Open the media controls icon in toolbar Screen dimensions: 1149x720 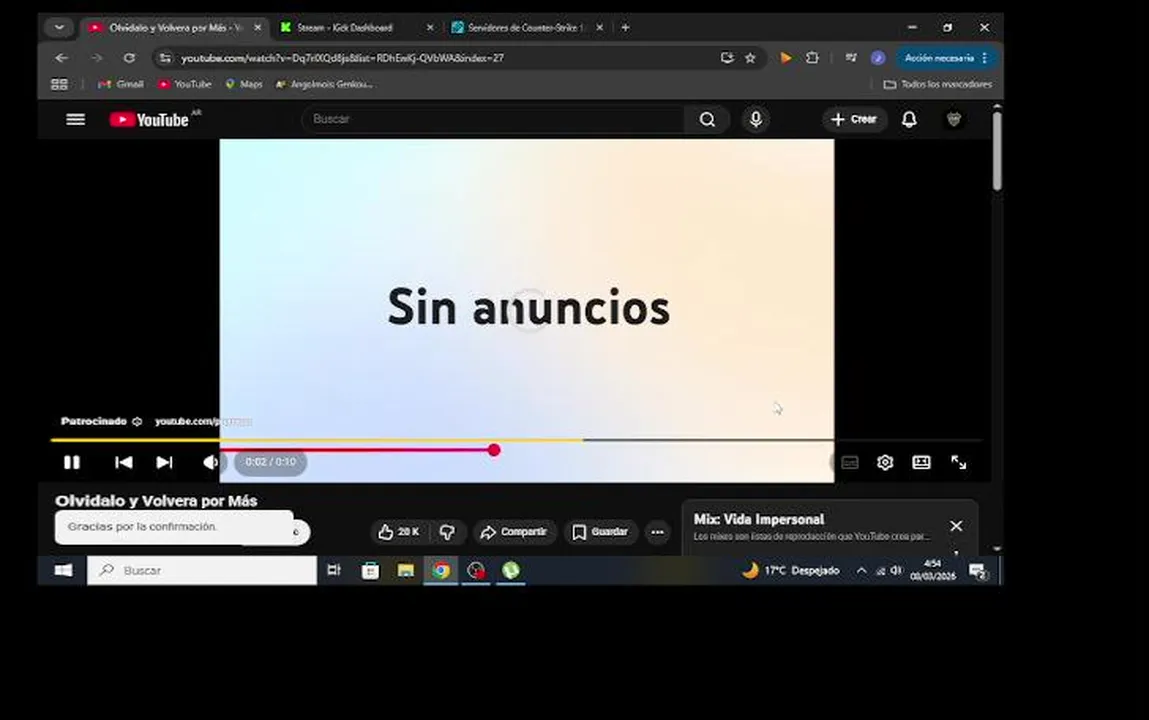851,58
